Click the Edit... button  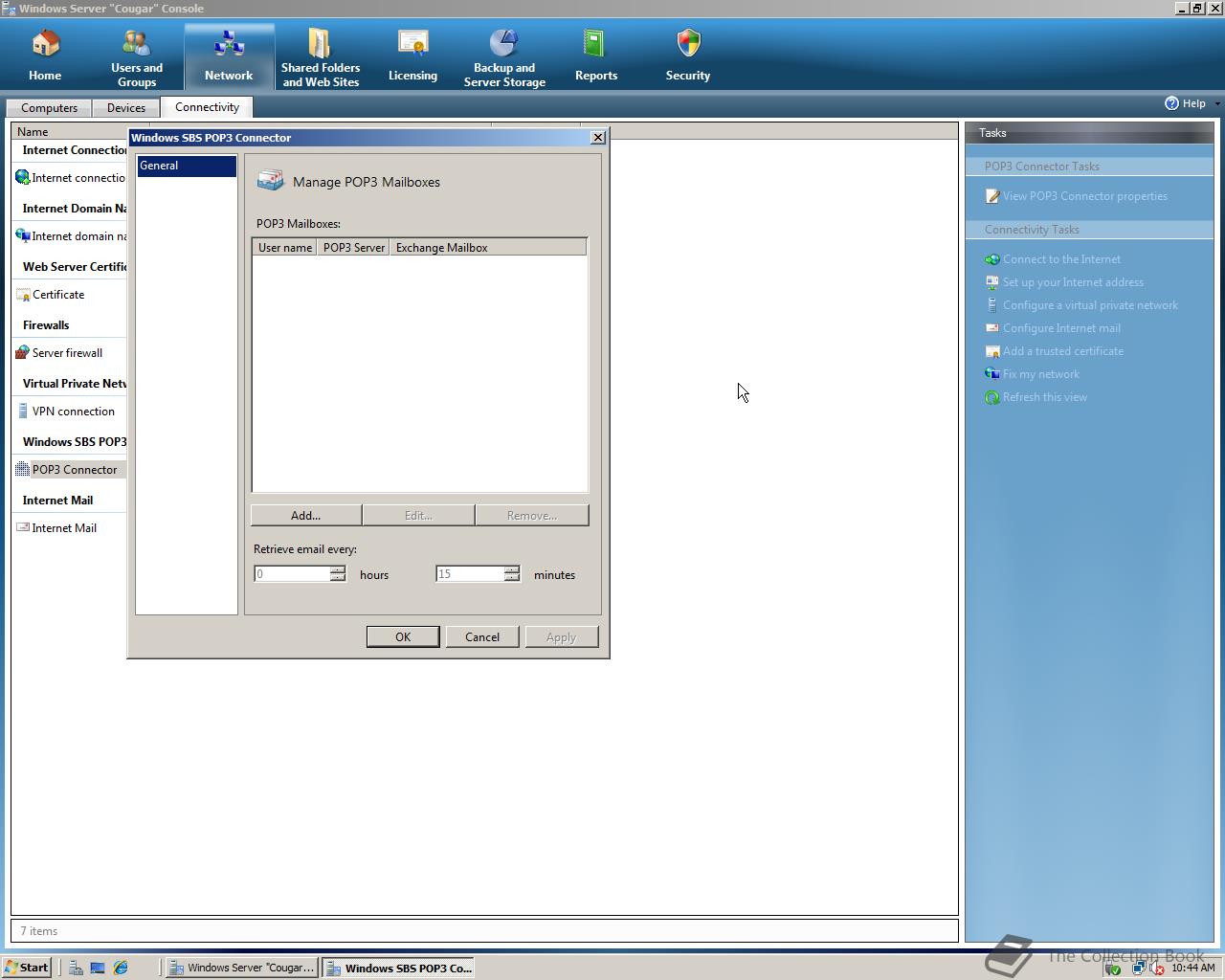pos(418,515)
